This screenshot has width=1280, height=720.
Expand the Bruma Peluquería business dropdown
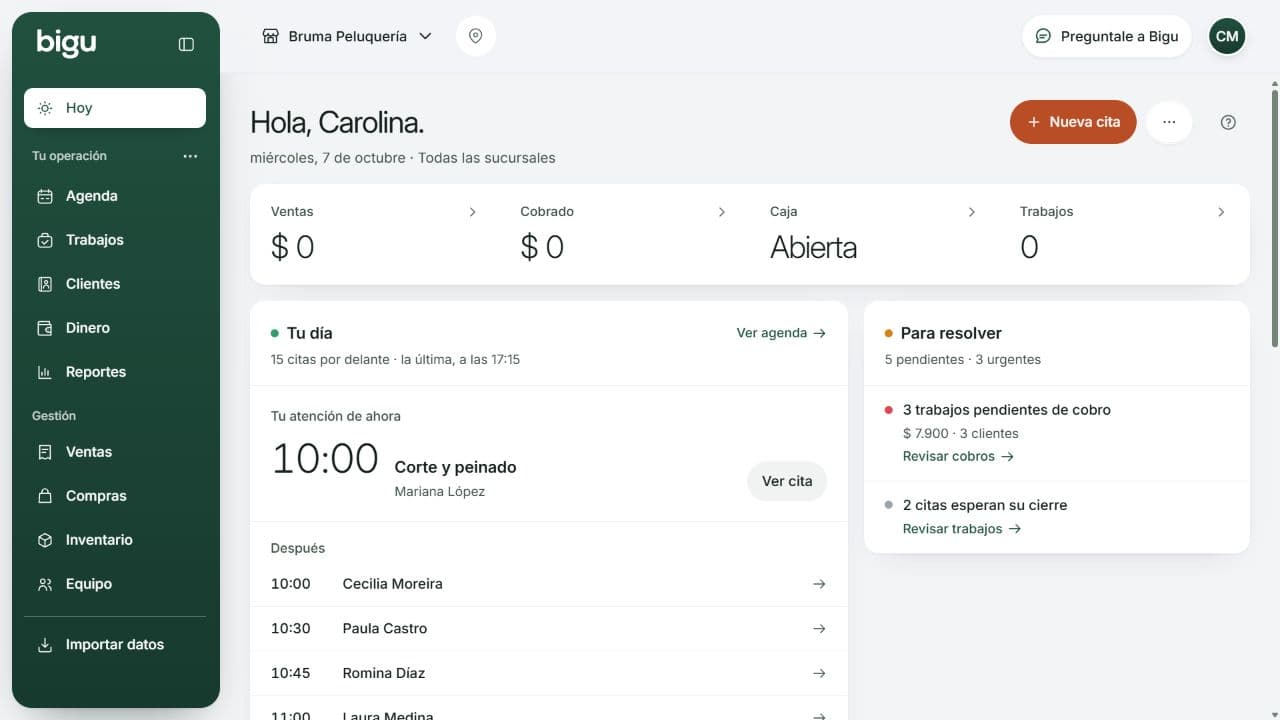pos(347,36)
